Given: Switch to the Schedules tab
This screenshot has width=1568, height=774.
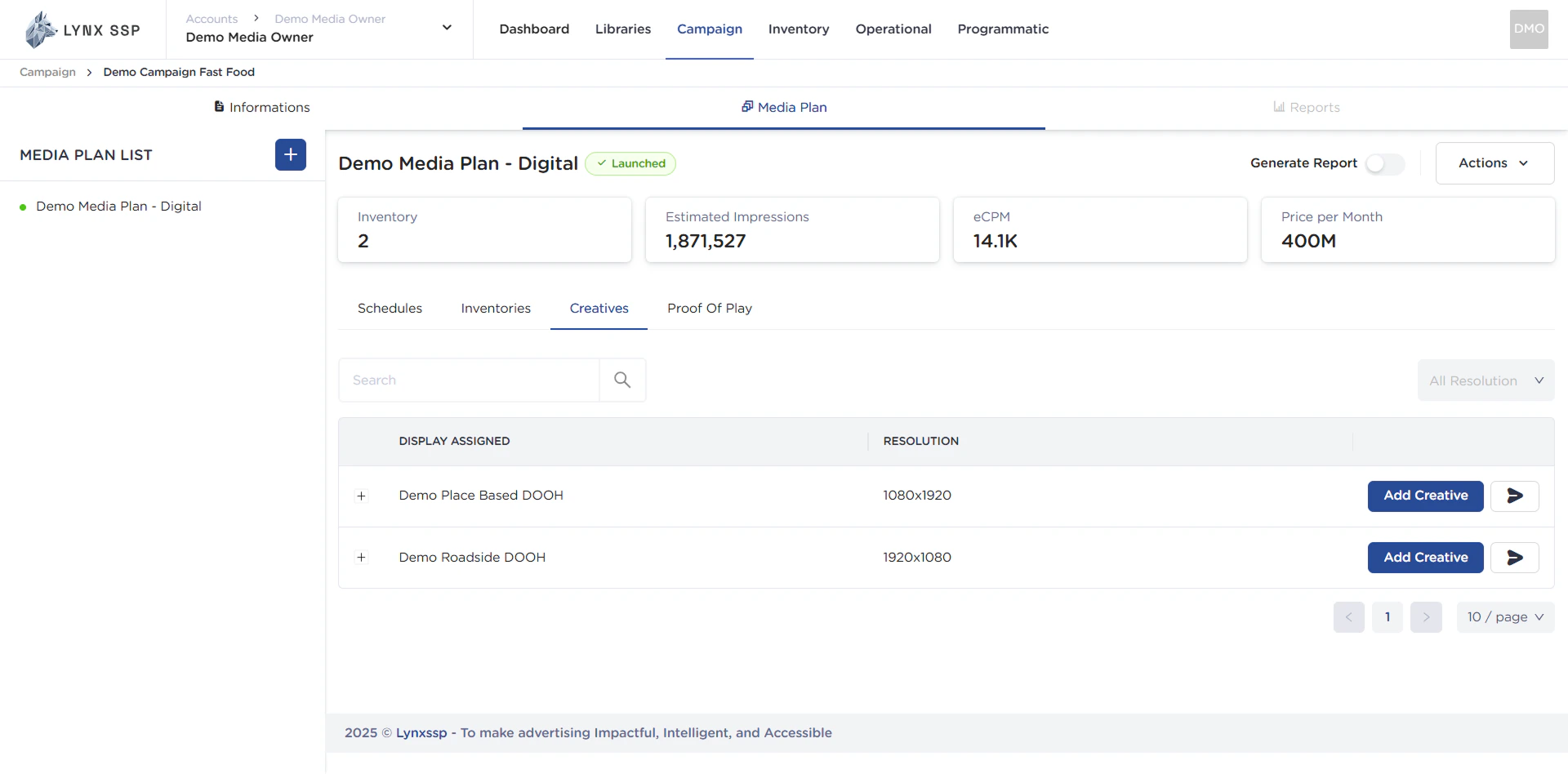Looking at the screenshot, I should (390, 309).
